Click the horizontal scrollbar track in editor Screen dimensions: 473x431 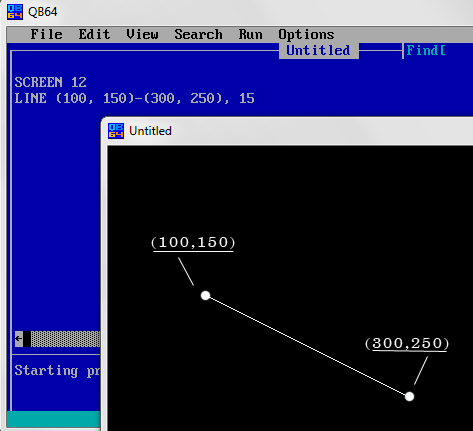65,339
